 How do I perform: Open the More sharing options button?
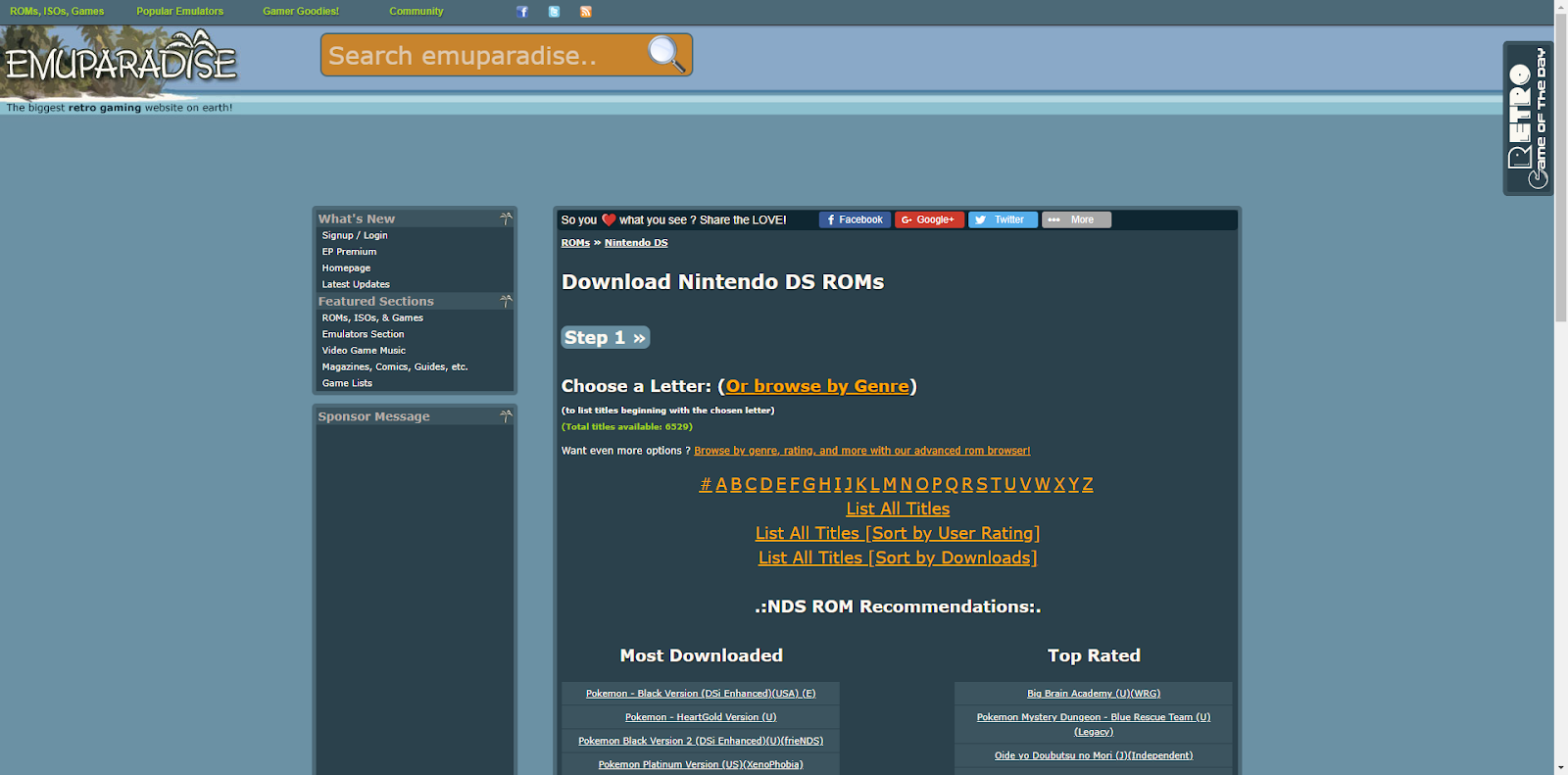pos(1076,219)
